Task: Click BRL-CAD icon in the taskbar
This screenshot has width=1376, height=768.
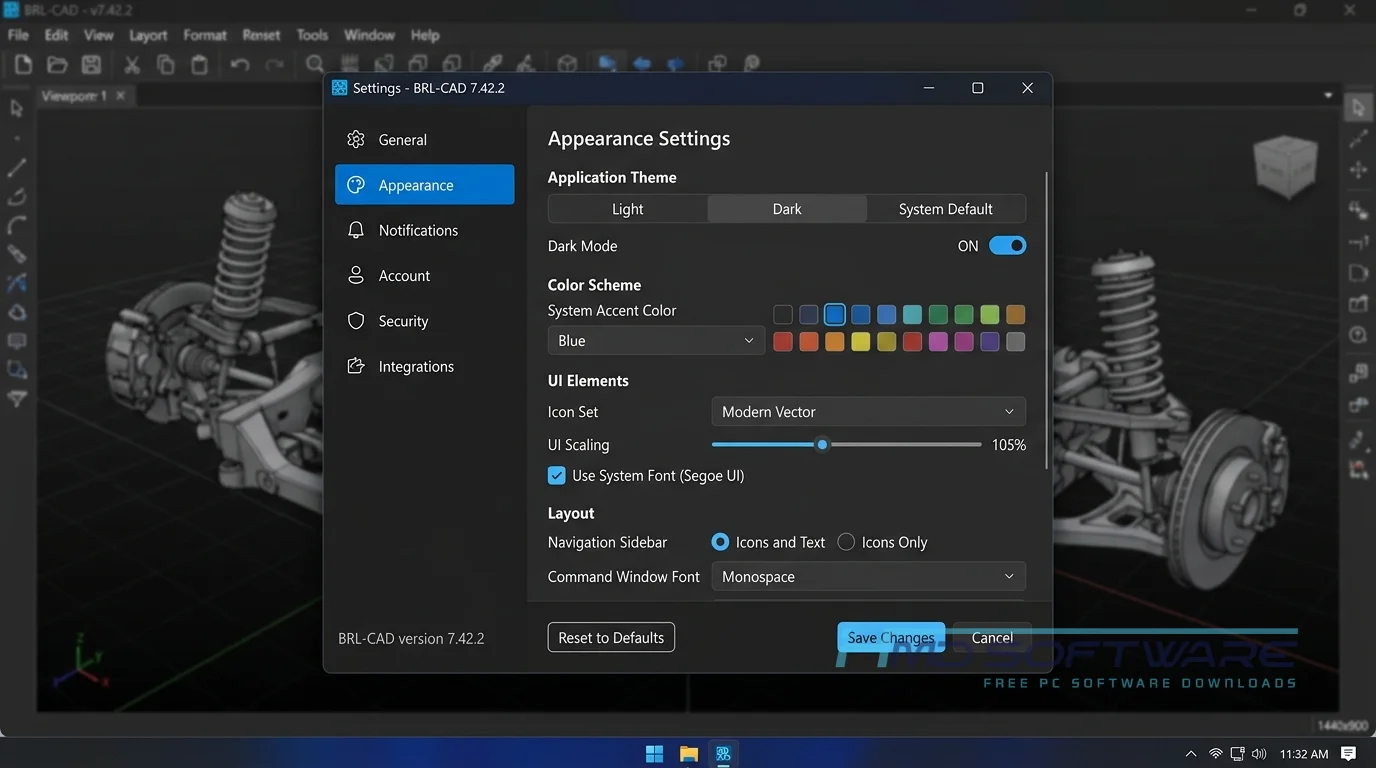Action: click(x=723, y=753)
